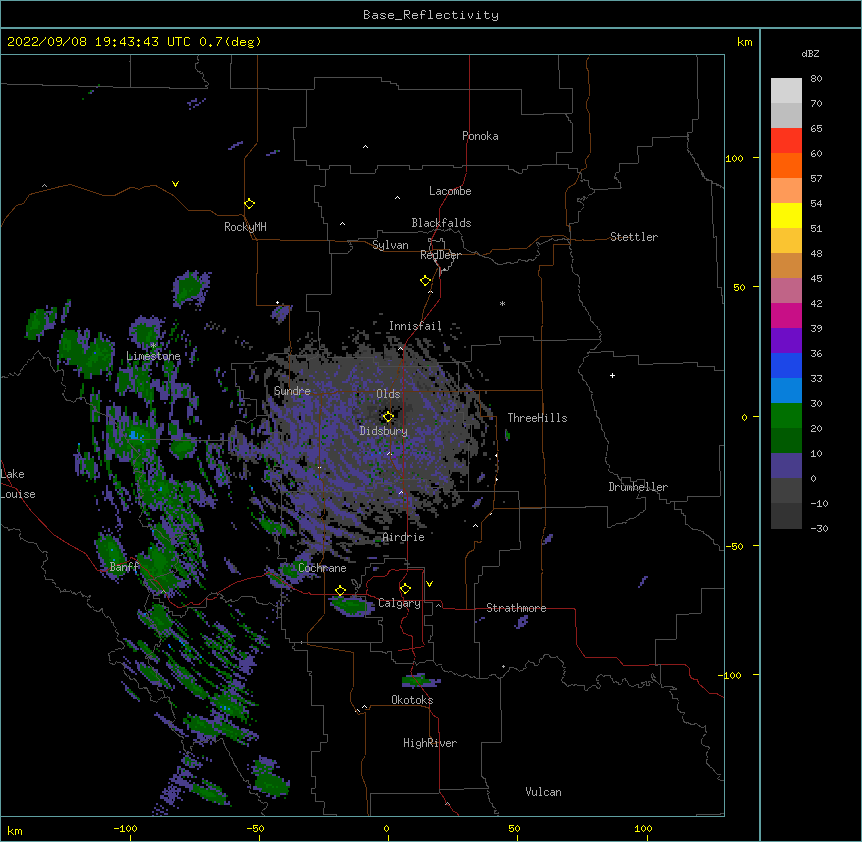Click the 2022/09/08 19:43:43 UTC timestamp
This screenshot has height=842, width=862.
coord(99,42)
